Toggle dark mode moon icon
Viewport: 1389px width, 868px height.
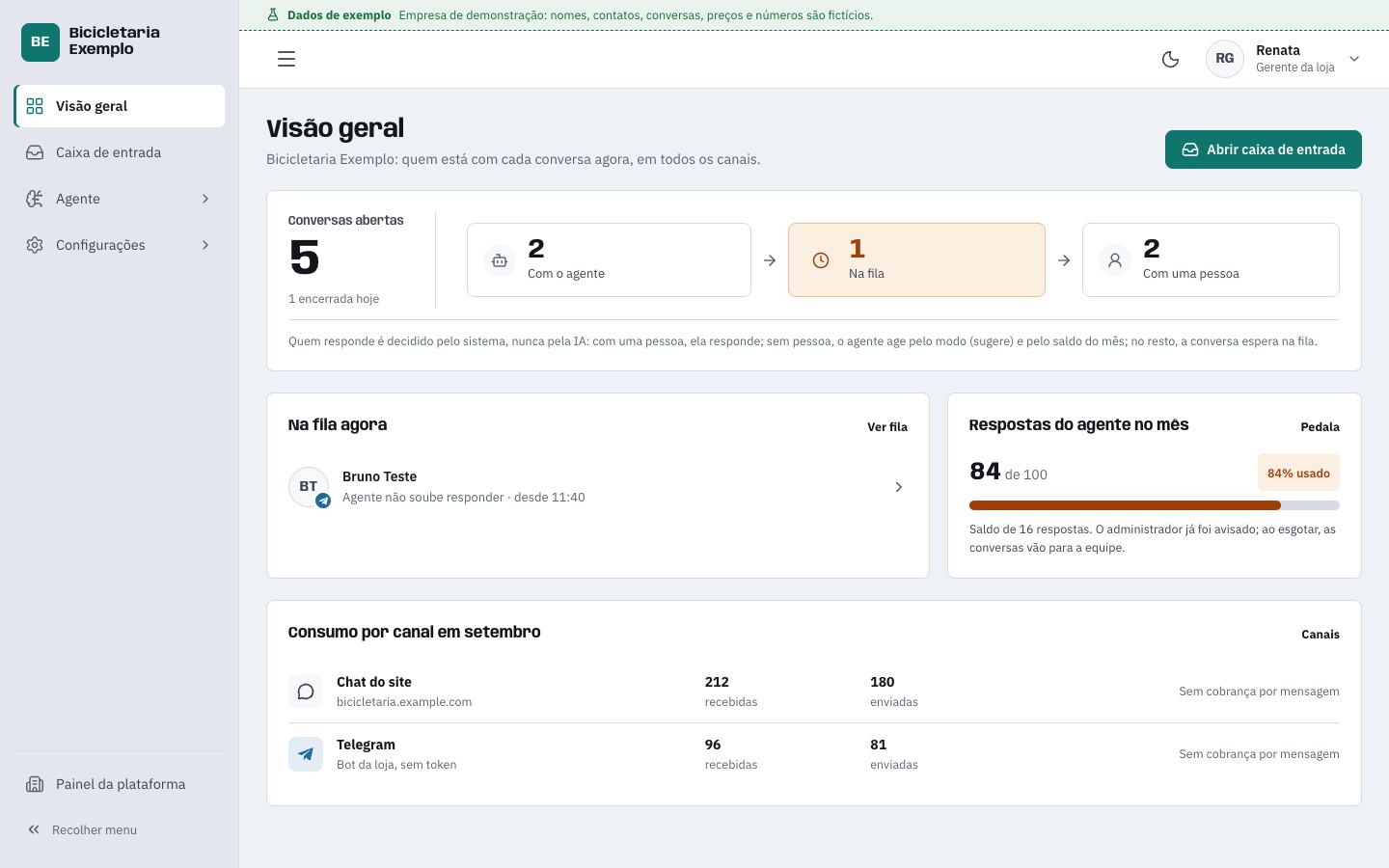point(1170,59)
